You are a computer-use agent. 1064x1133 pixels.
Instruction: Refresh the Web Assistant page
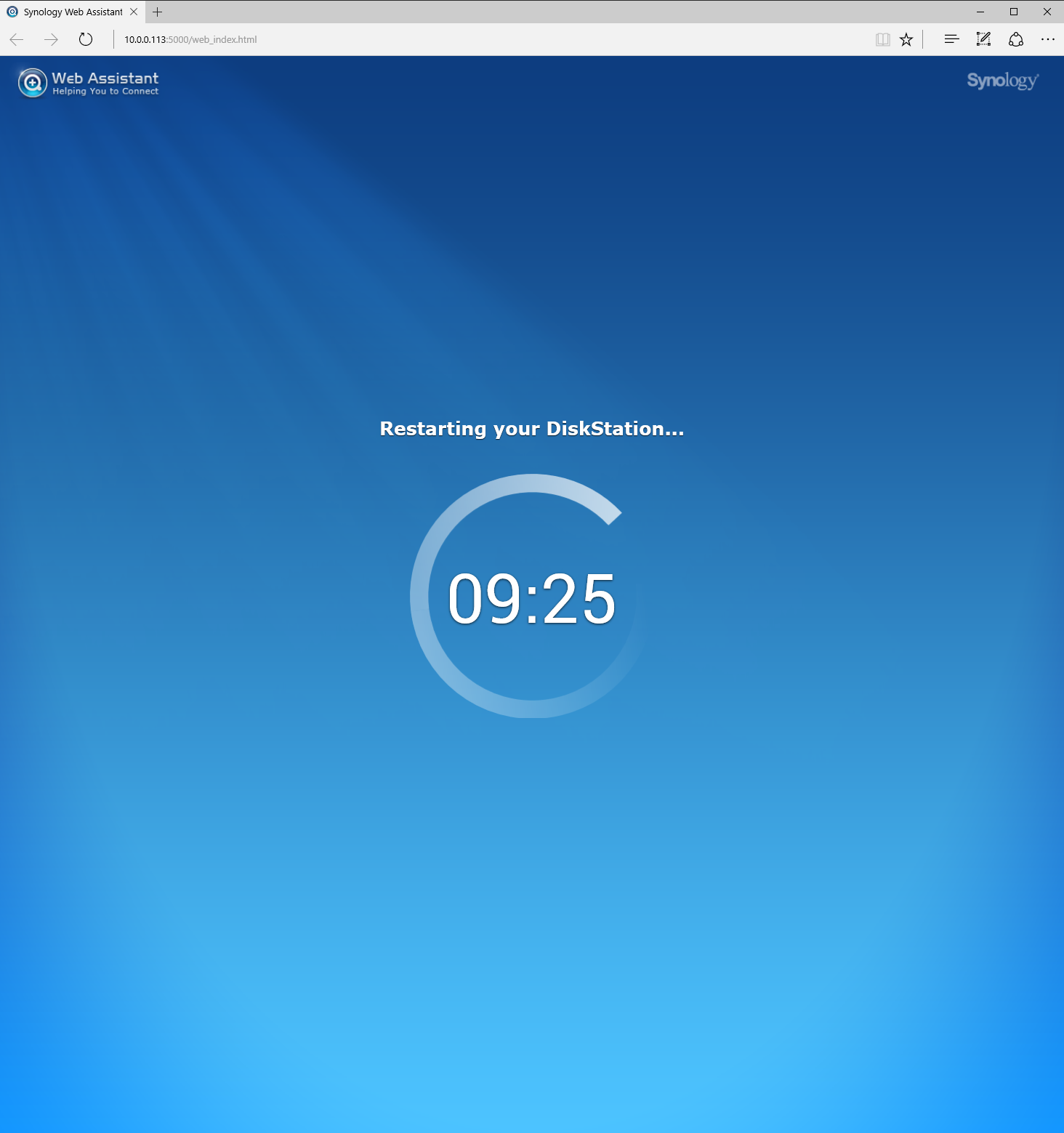[x=86, y=39]
